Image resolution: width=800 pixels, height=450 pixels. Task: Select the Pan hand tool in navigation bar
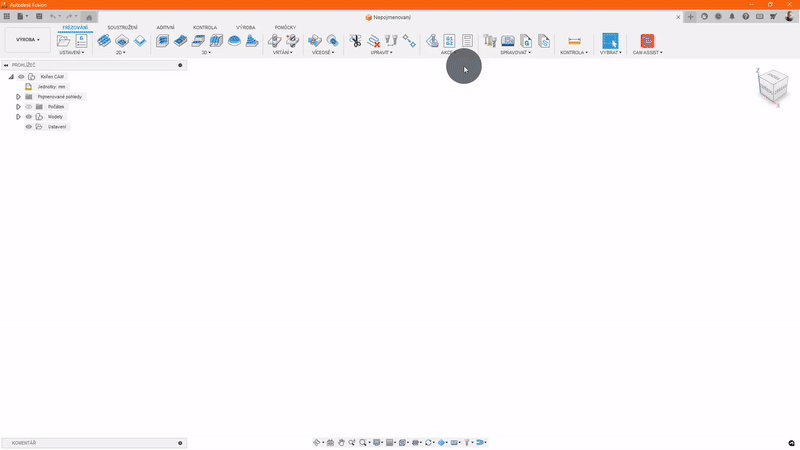341,442
